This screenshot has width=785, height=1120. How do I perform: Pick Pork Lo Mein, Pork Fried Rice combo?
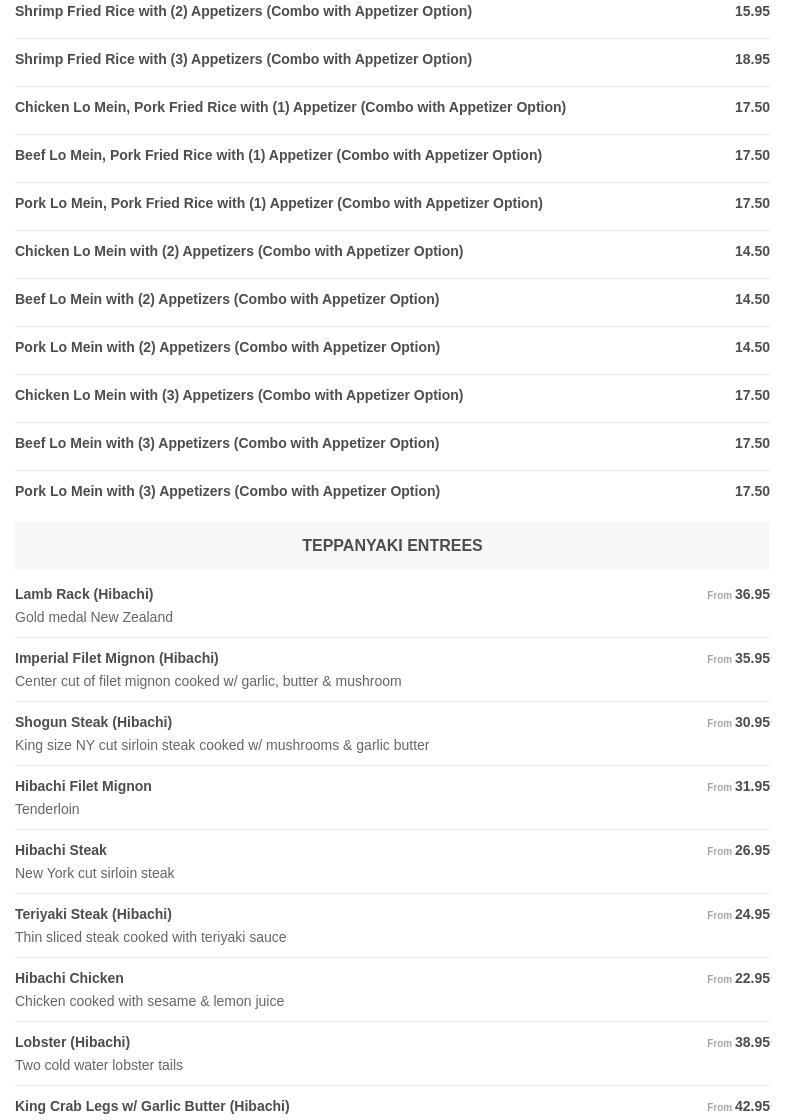[278, 203]
